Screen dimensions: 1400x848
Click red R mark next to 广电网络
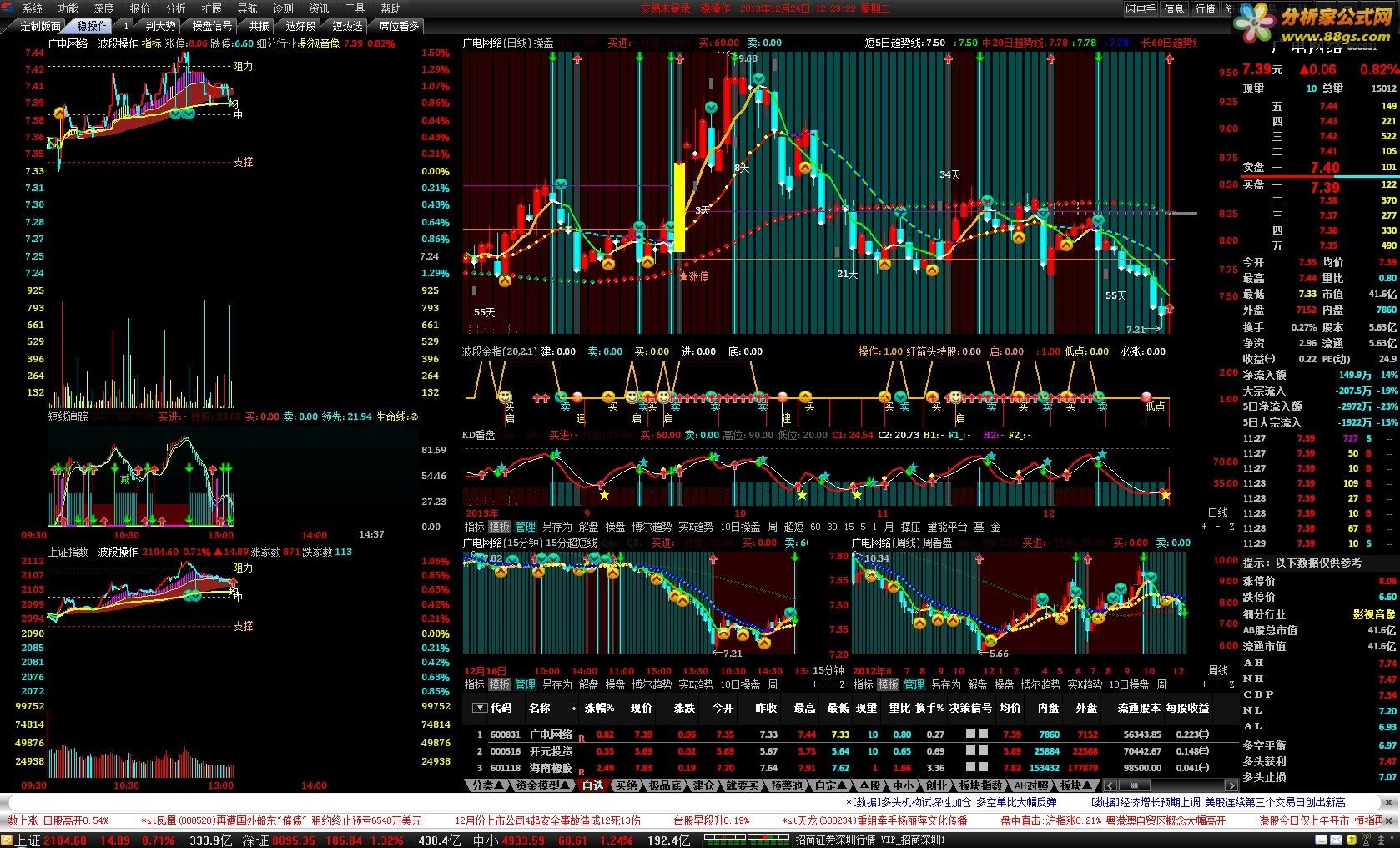[x=582, y=738]
